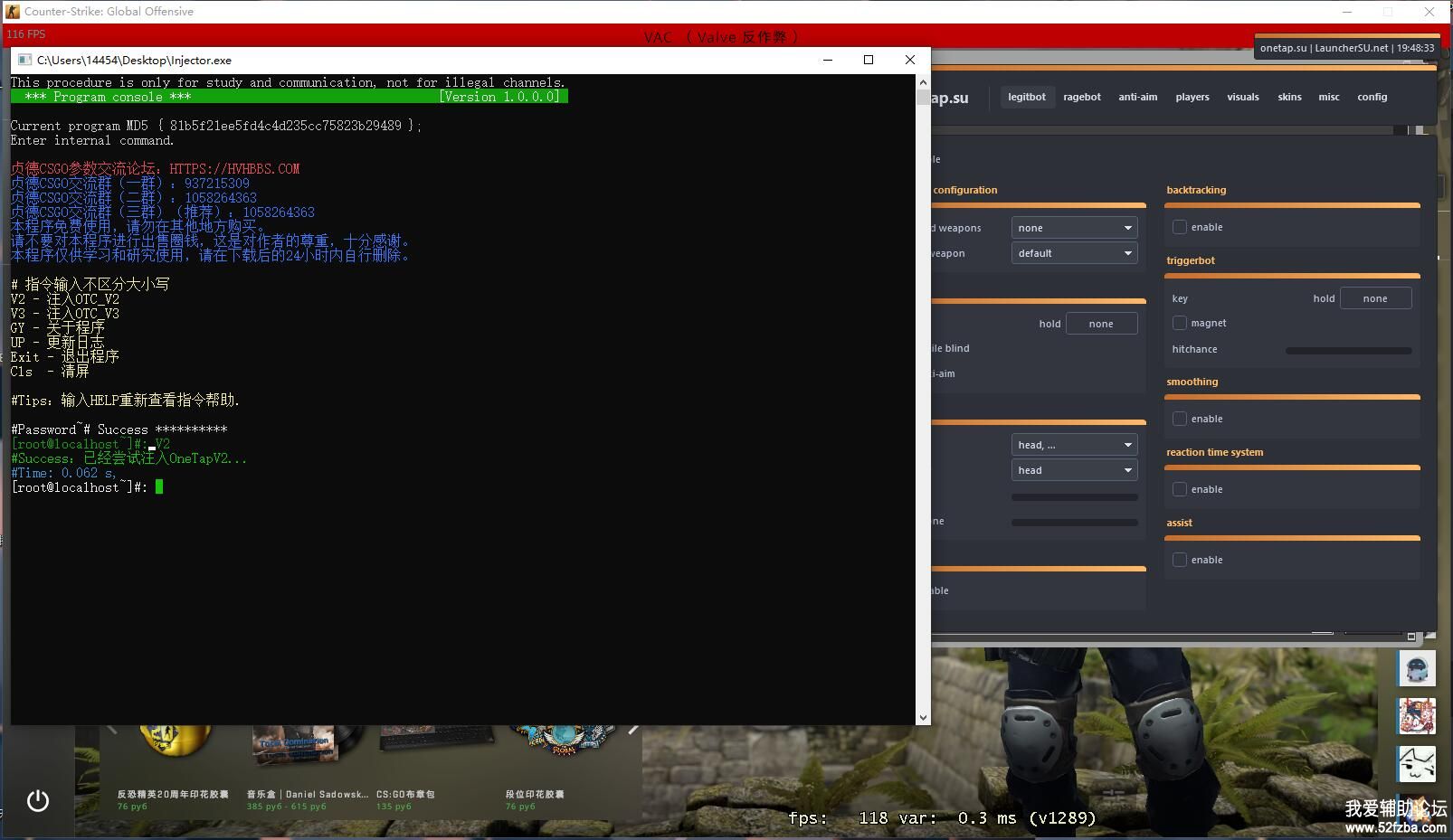Viewport: 1453px width, 840px height.
Task: Click the Injector.exe console title bar icon
Action: (24, 60)
